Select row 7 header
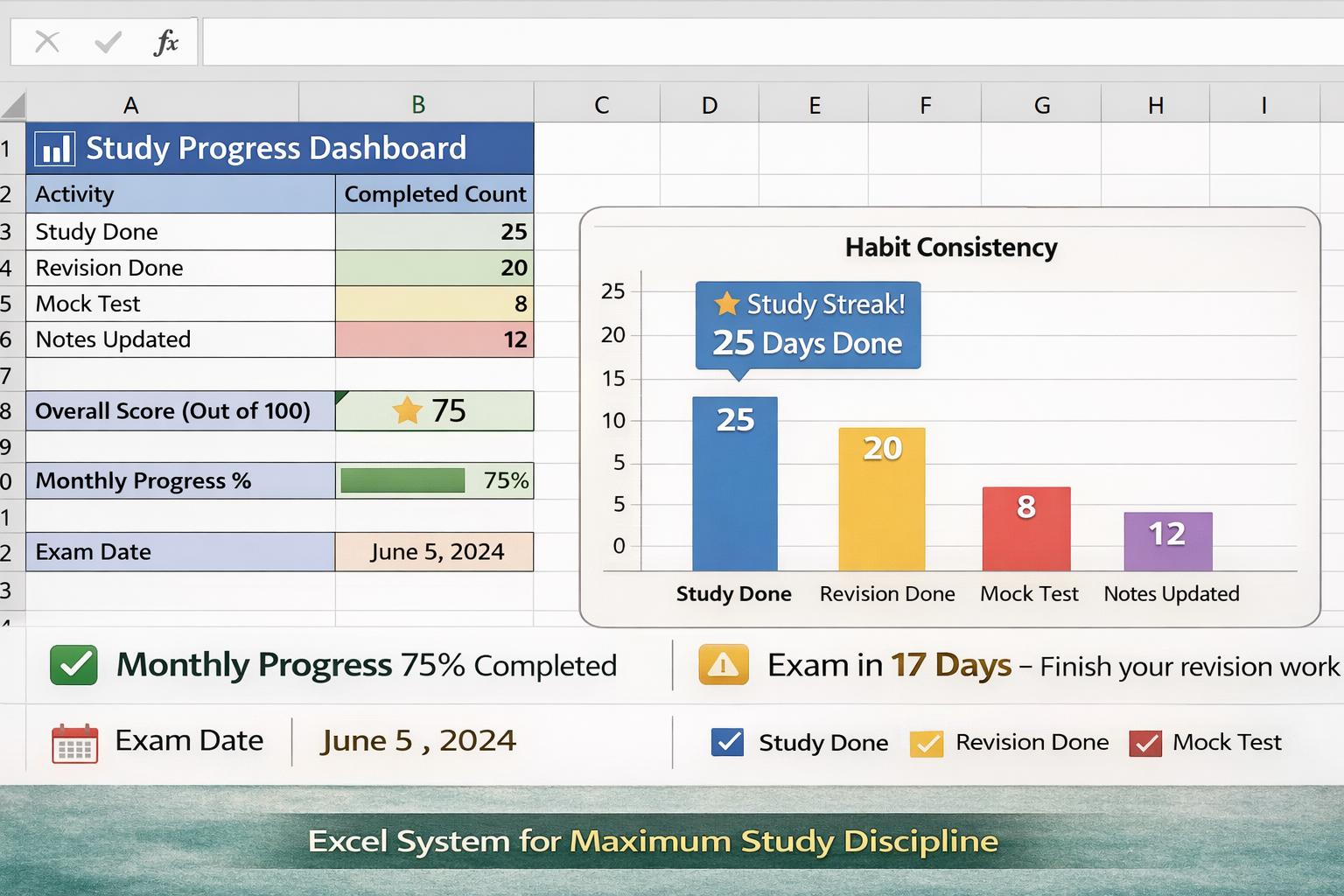This screenshot has width=1344, height=896. tap(12, 375)
